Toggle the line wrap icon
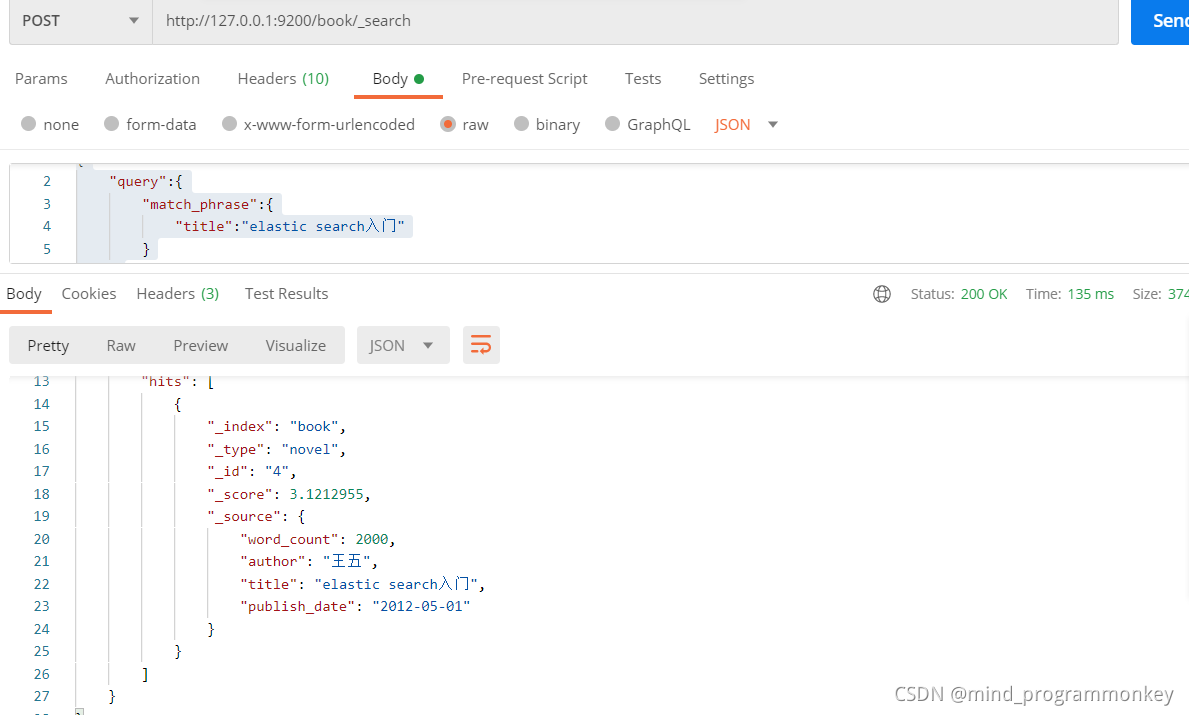1189x715 pixels. 481,346
